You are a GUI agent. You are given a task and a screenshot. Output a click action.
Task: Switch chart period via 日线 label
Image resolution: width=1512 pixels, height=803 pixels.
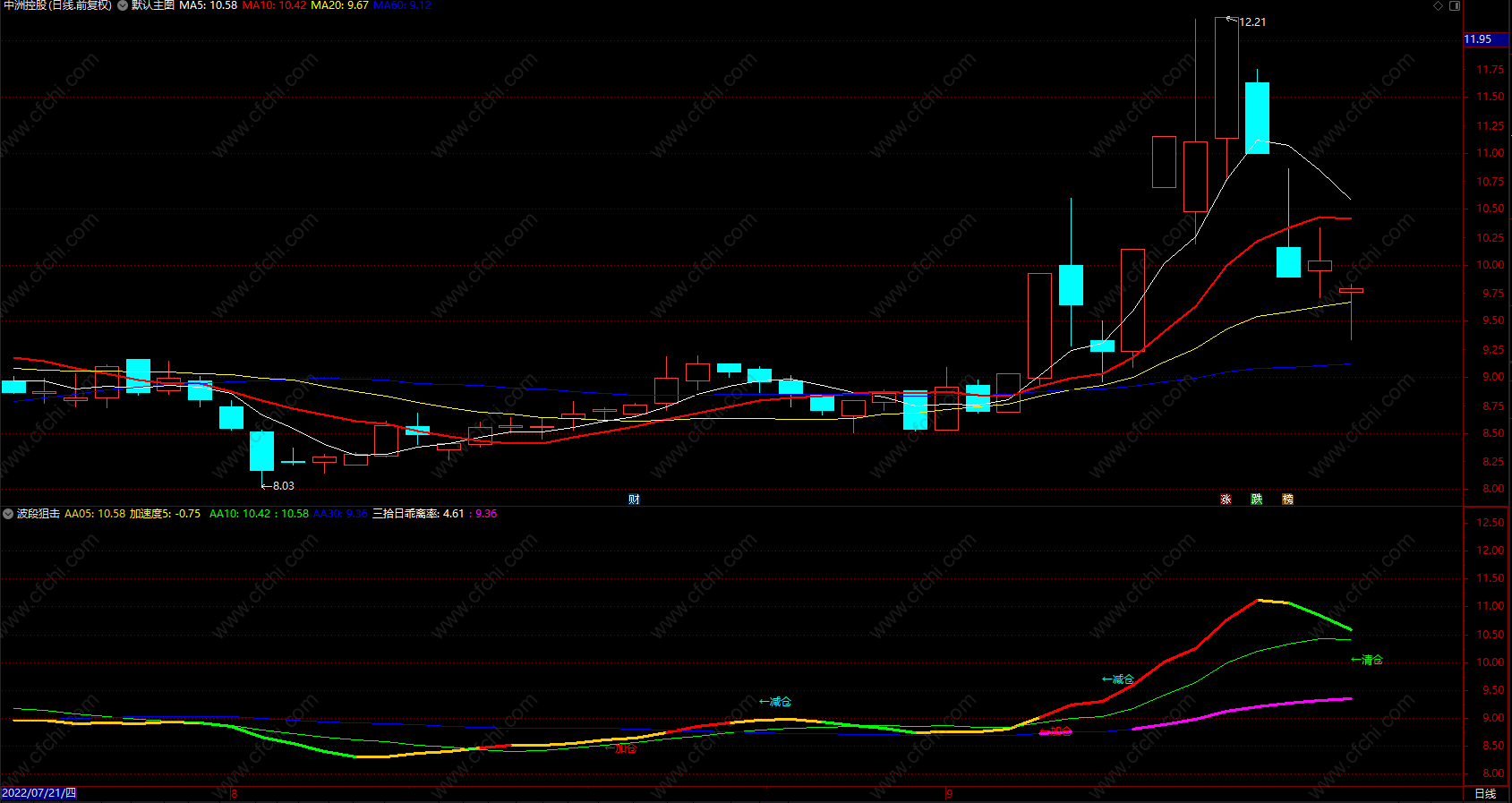[x=1485, y=794]
